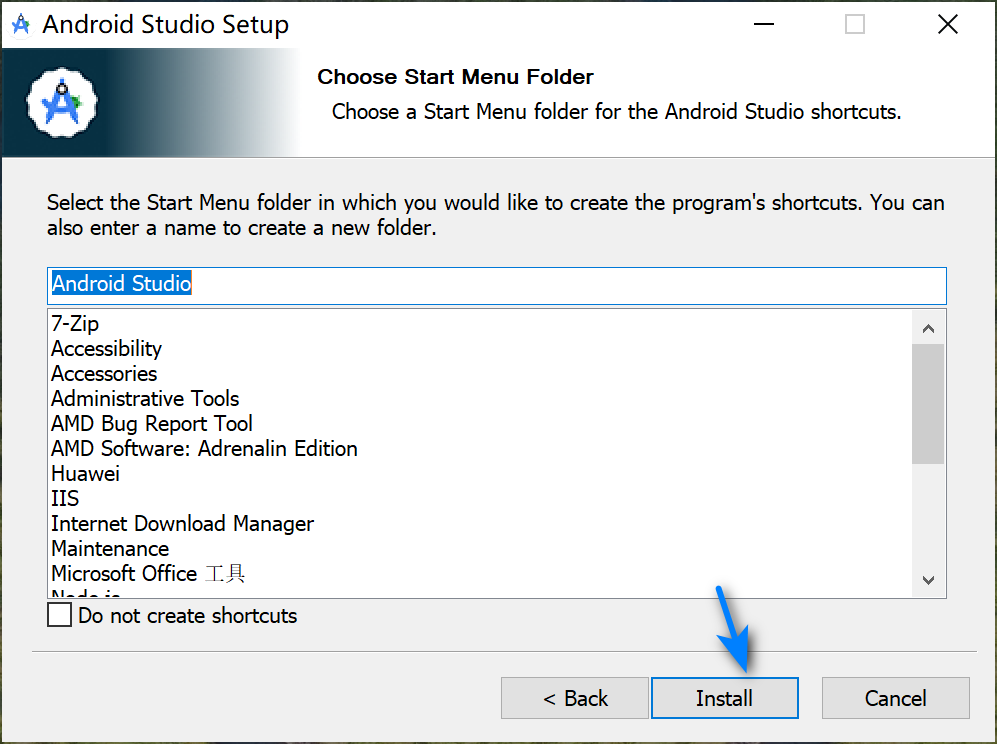Image resolution: width=997 pixels, height=744 pixels.
Task: Minimize the Android Studio Setup window
Action: click(x=762, y=25)
